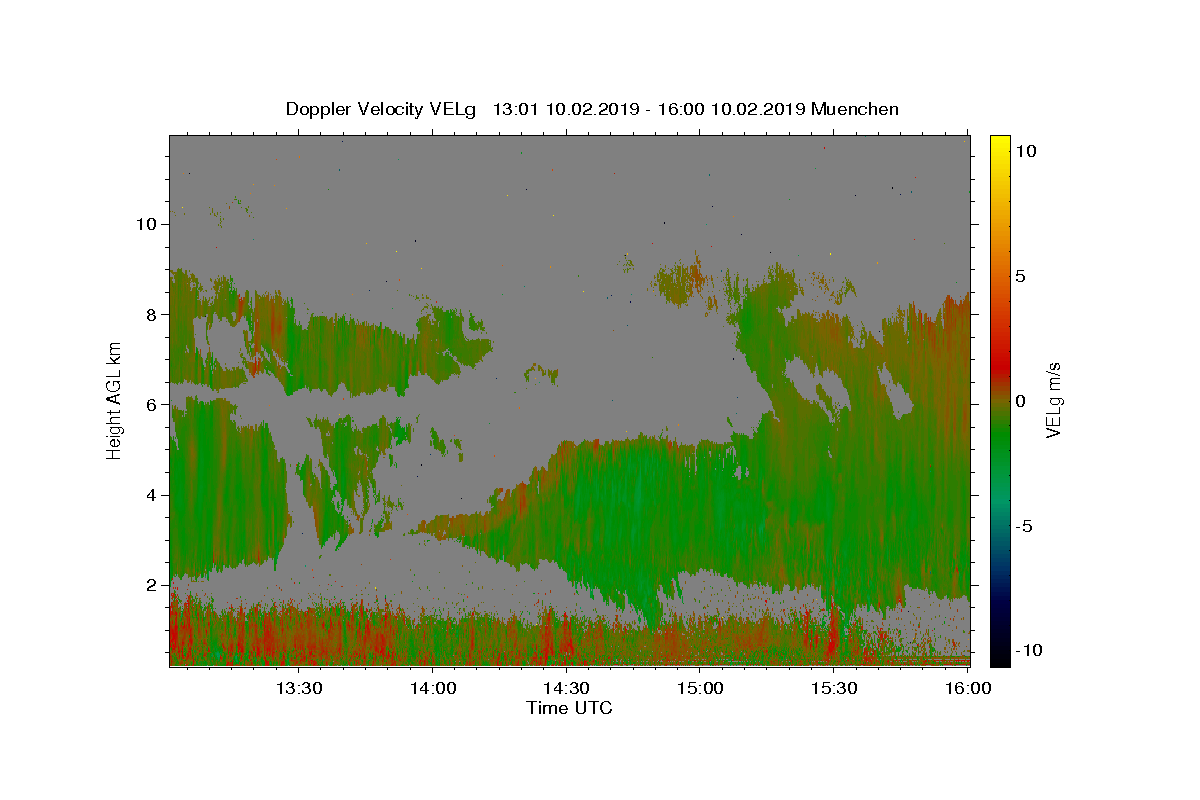Click the height tick label 10
1200x800 pixels.
[147, 224]
